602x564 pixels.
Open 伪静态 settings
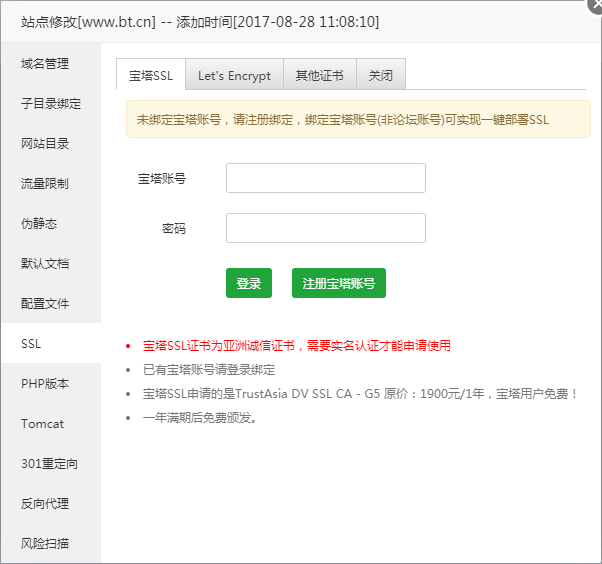(x=51, y=223)
